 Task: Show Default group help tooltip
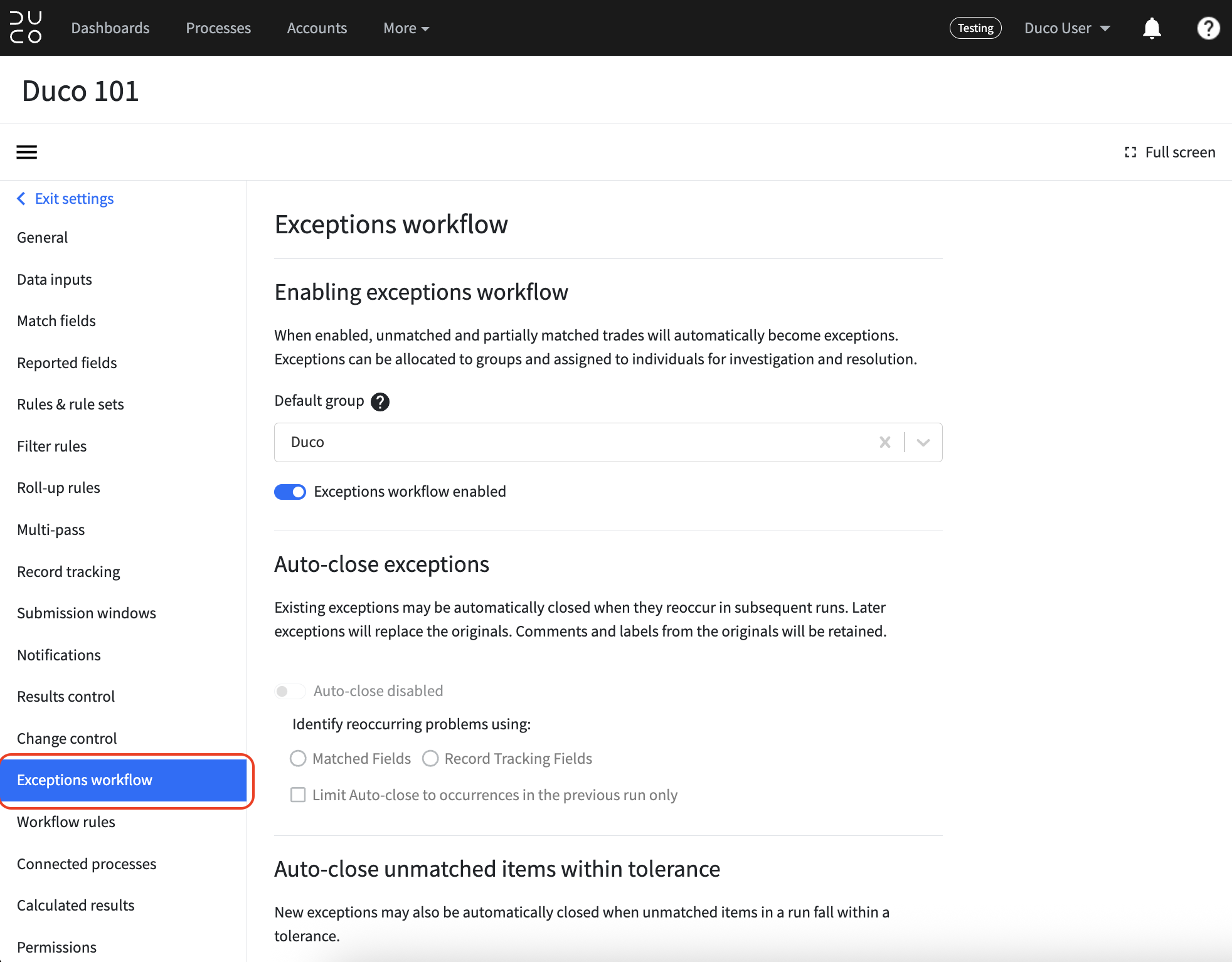pos(380,401)
